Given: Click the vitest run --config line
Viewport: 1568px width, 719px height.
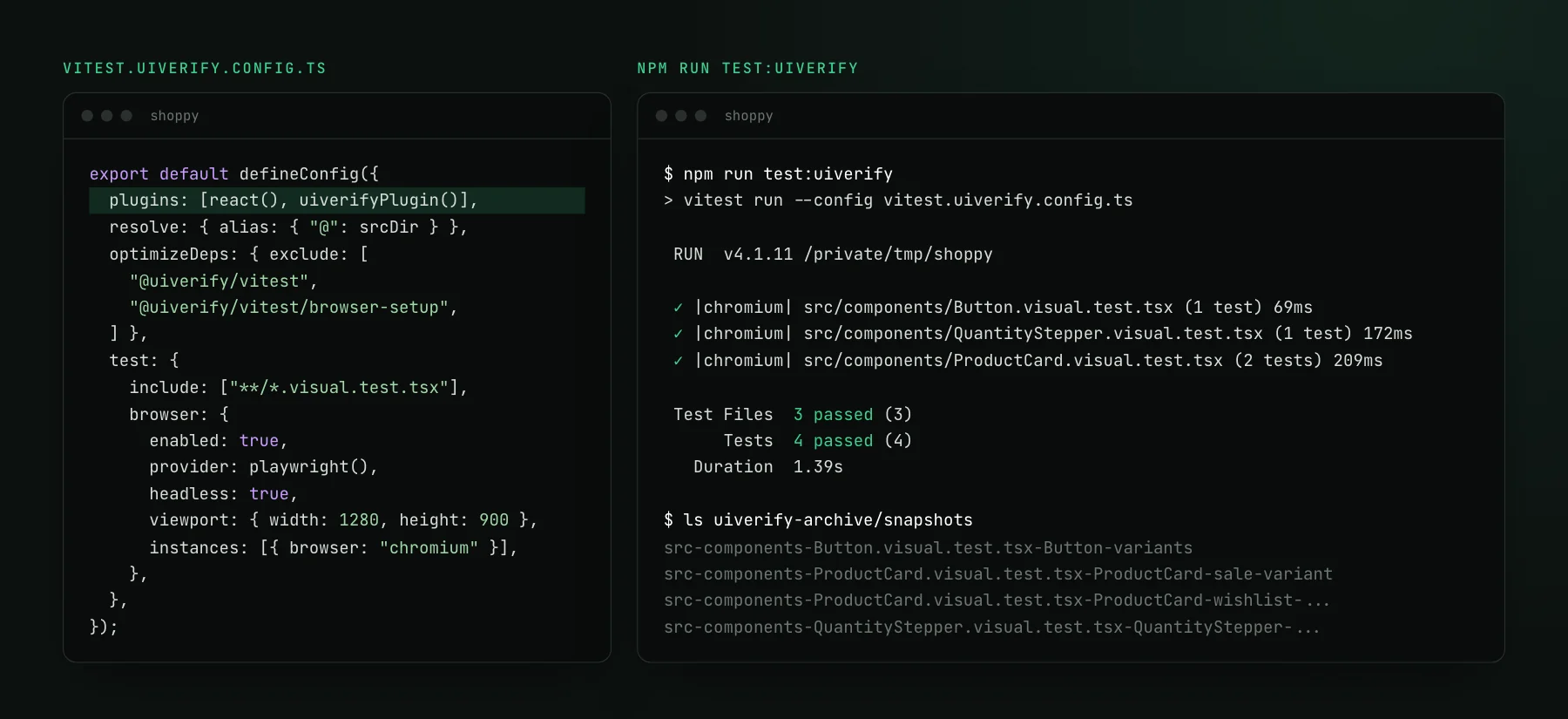Looking at the screenshot, I should (898, 200).
